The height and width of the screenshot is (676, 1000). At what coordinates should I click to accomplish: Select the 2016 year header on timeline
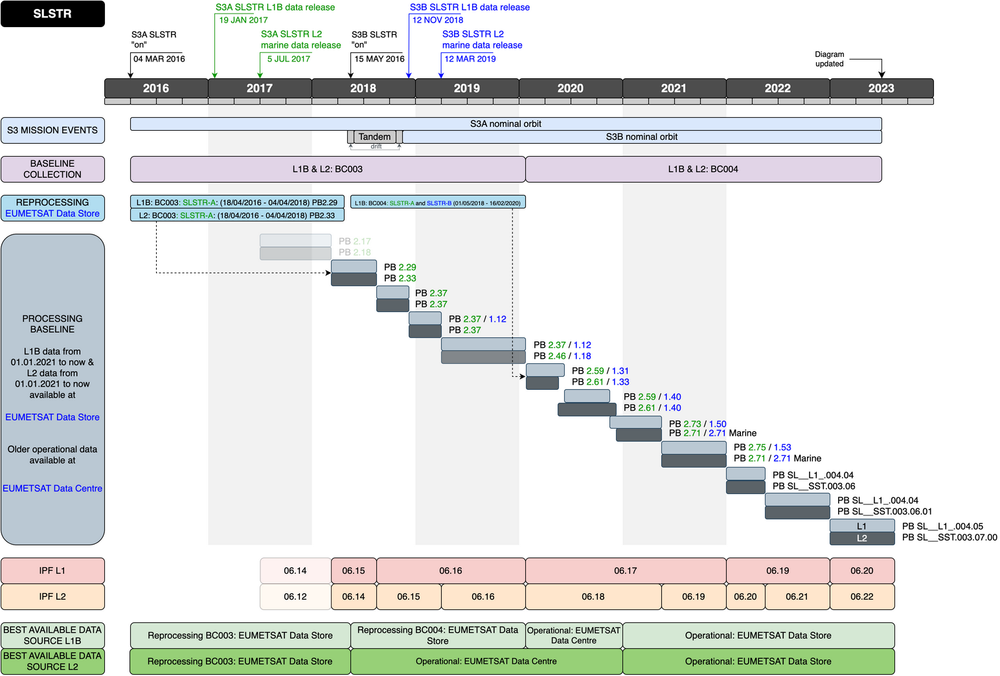coord(156,88)
